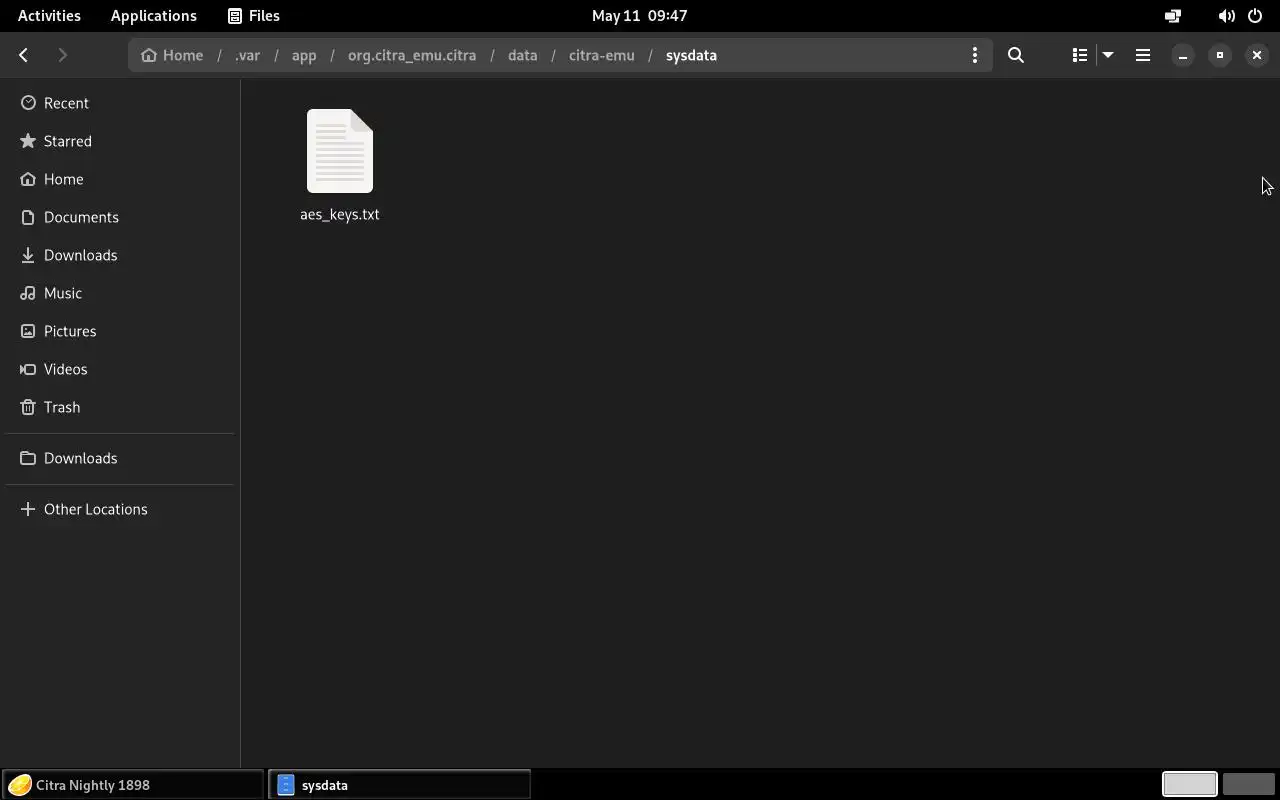
Task: Open the clock and calendar panel
Action: point(640,15)
